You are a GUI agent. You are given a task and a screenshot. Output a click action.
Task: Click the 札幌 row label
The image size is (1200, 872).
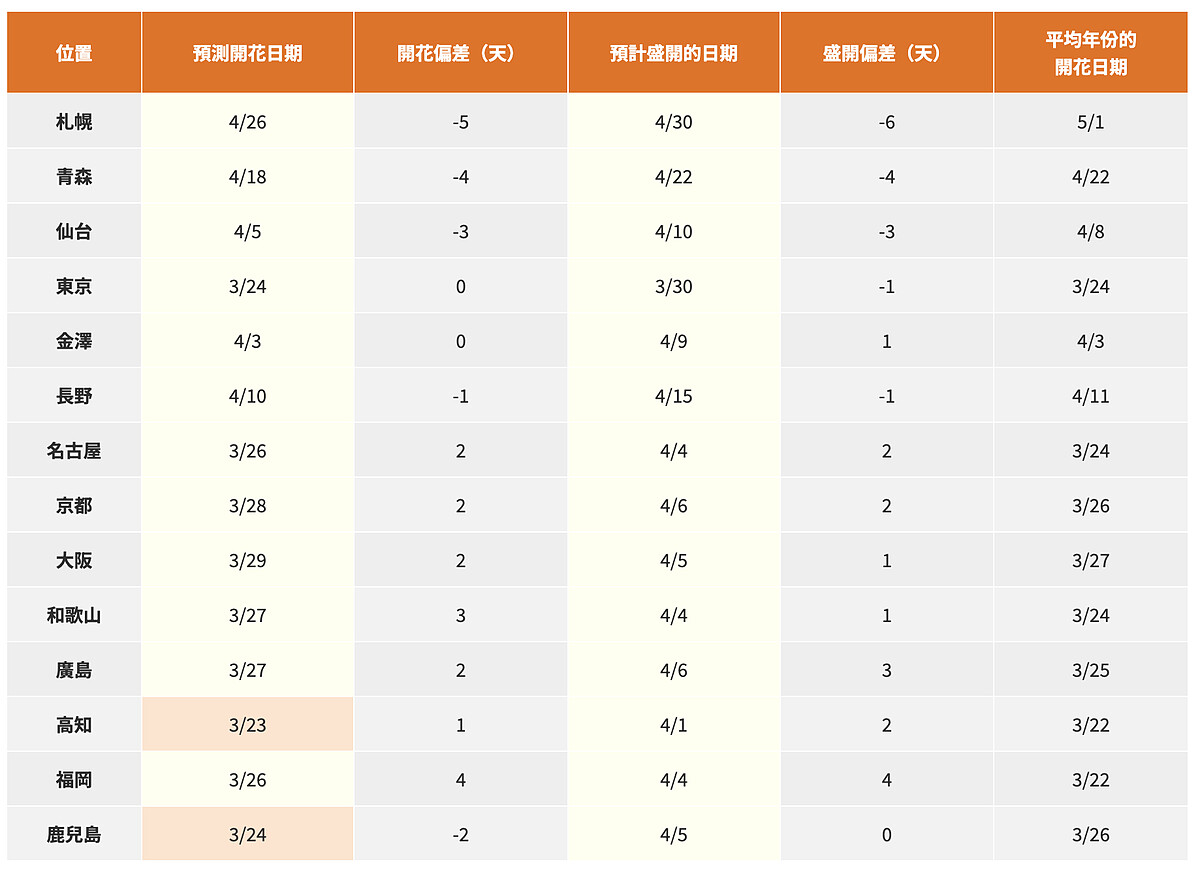pyautogui.click(x=74, y=122)
